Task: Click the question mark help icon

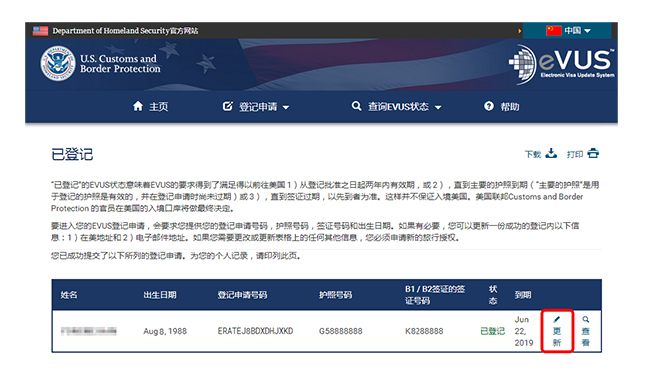Action: tap(489, 106)
